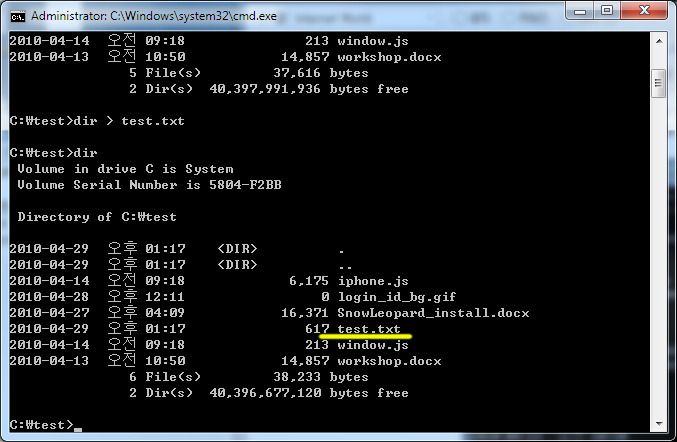Click the final C:\test> prompt line
Viewport: 677px width, 442px height.
(x=46, y=425)
